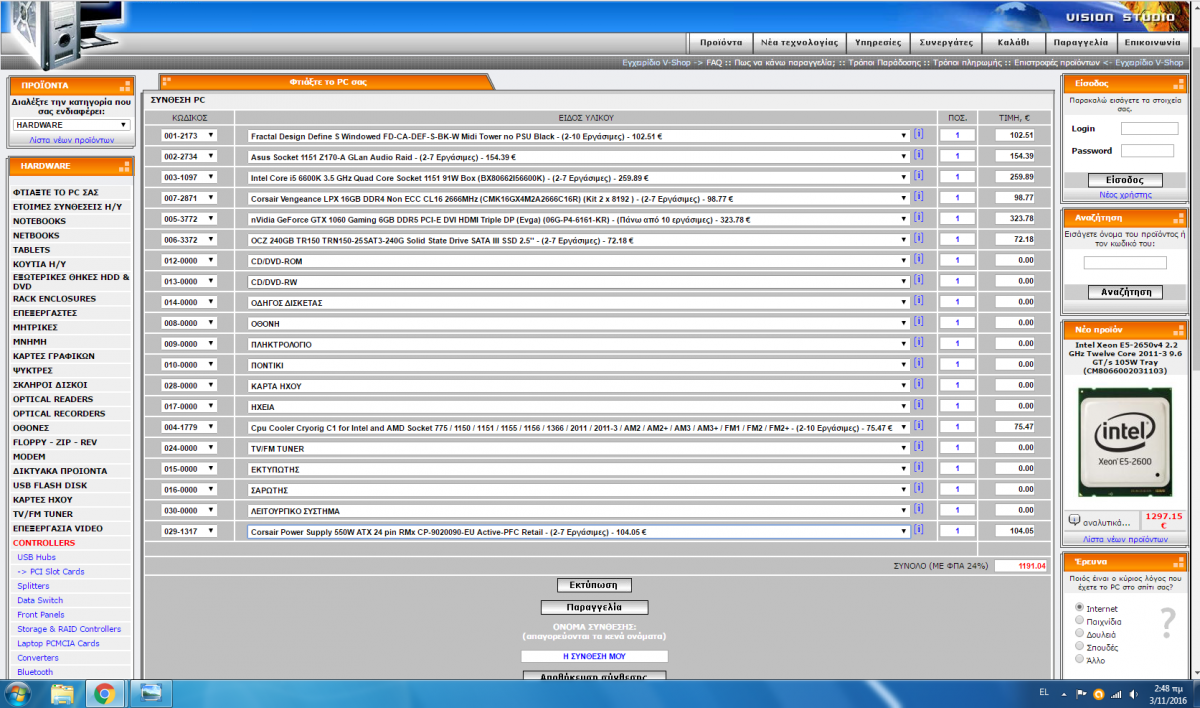This screenshot has width=1200, height=708.
Task: Open the FAQ link in the top bar
Action: point(714,62)
